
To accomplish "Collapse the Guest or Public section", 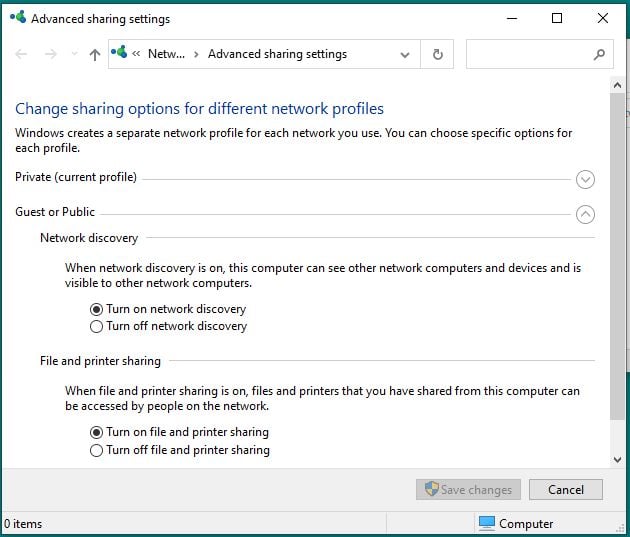I will [585, 214].
